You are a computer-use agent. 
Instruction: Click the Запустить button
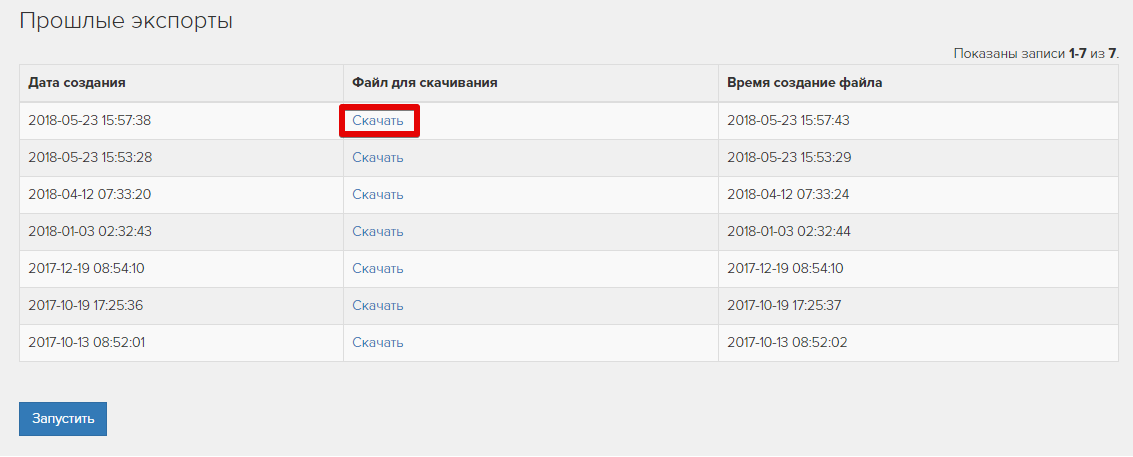click(62, 419)
